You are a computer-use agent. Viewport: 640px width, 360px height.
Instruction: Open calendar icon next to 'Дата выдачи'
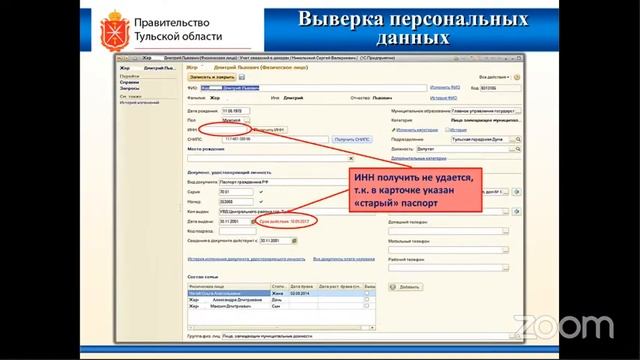[253, 222]
